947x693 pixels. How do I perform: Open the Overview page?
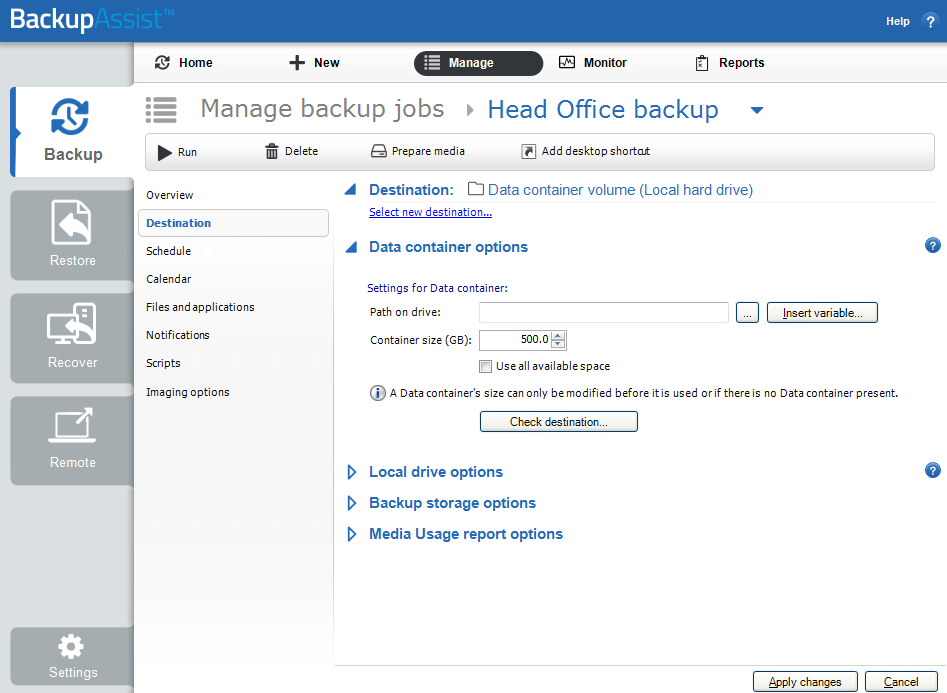pyautogui.click(x=170, y=195)
